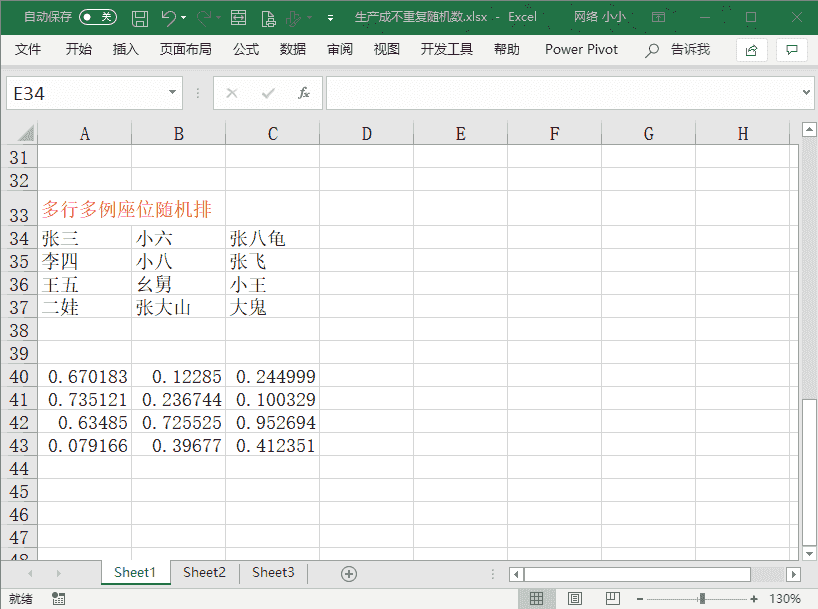Click cell containing 小六
Screen dimensions: 818x609
(178, 237)
